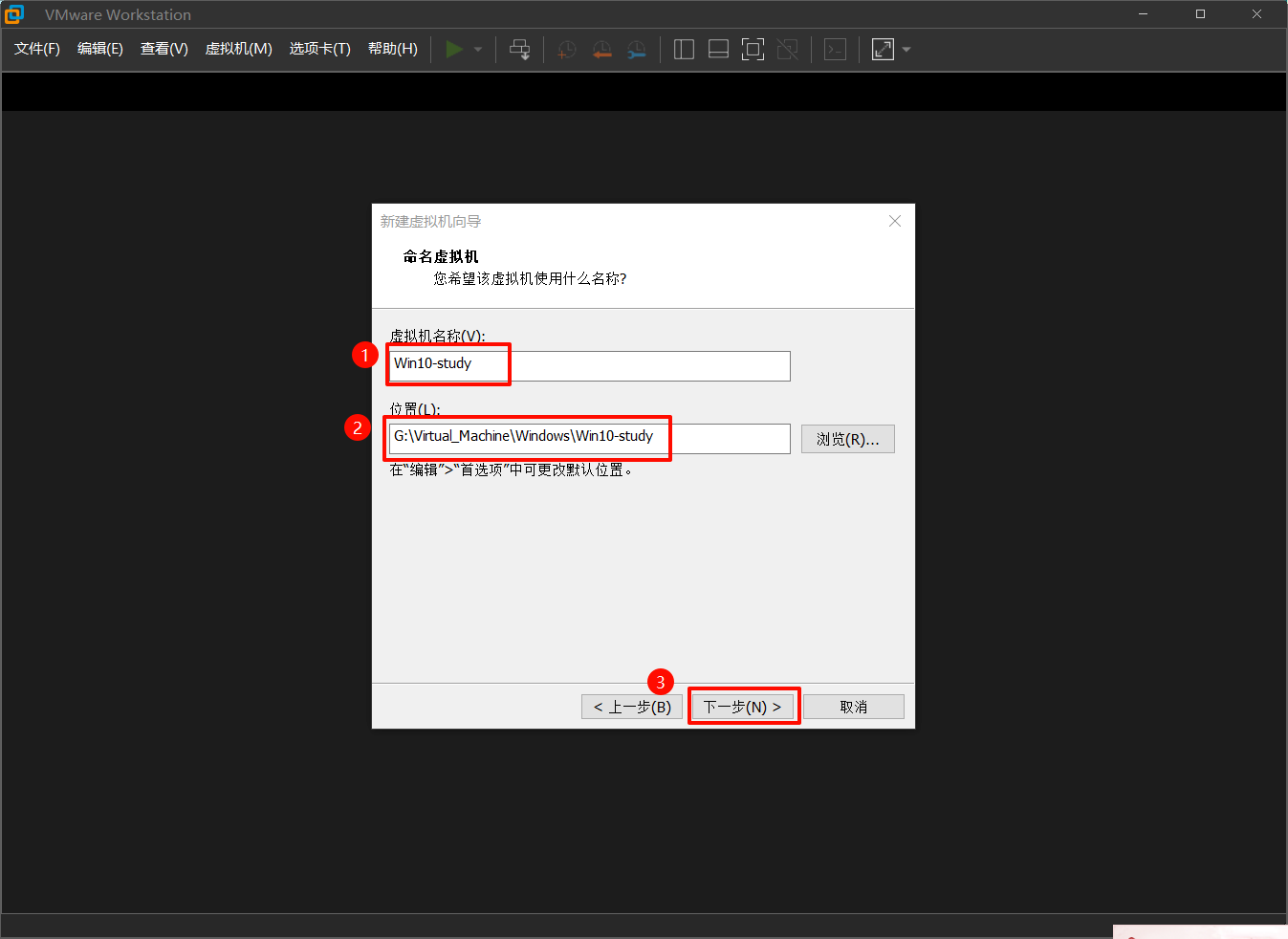Go back with 上一步(B) button
The width and height of the screenshot is (1288, 939).
pos(631,707)
